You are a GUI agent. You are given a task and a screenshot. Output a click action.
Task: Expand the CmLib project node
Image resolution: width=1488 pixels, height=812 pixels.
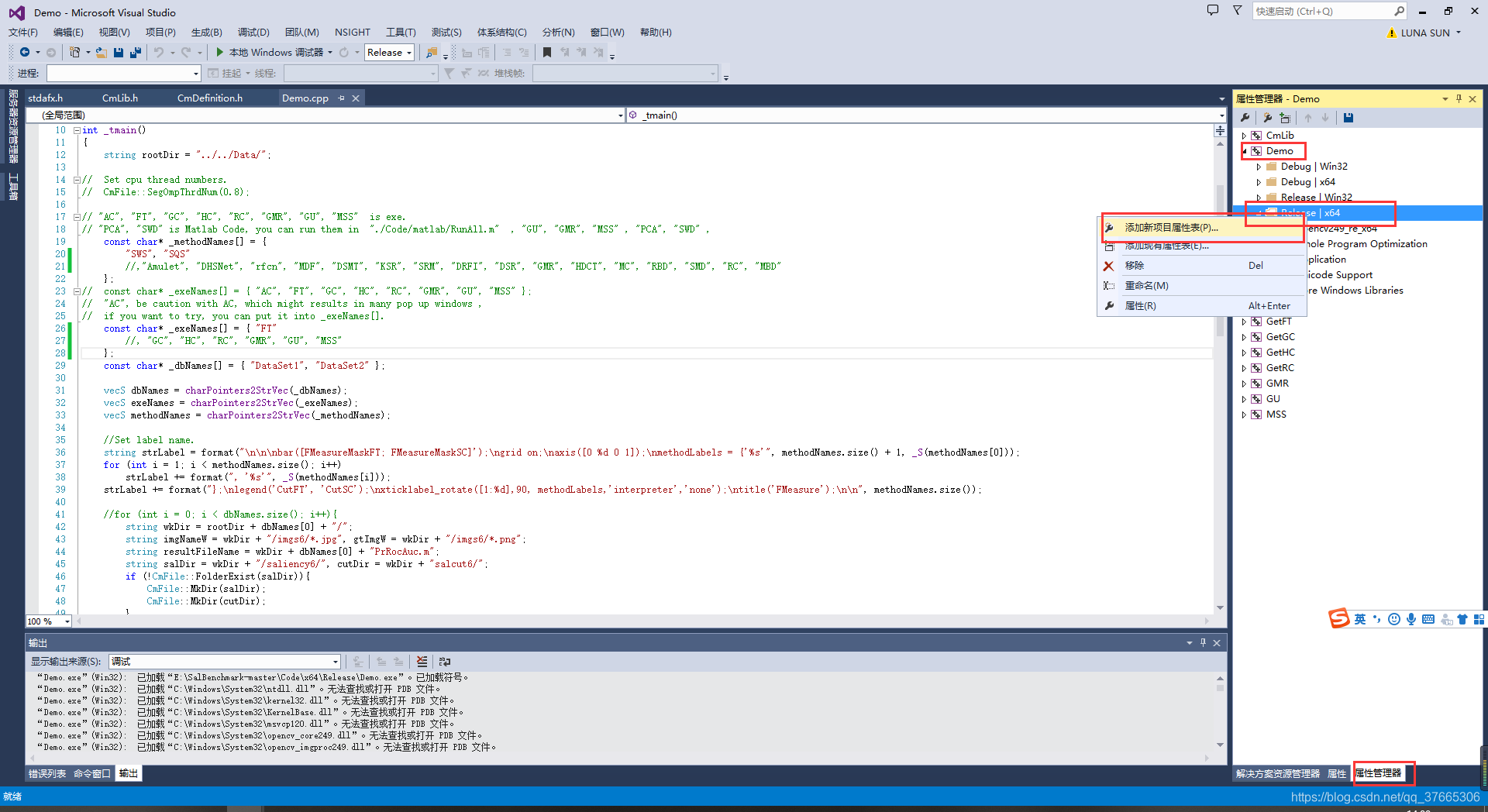1245,136
